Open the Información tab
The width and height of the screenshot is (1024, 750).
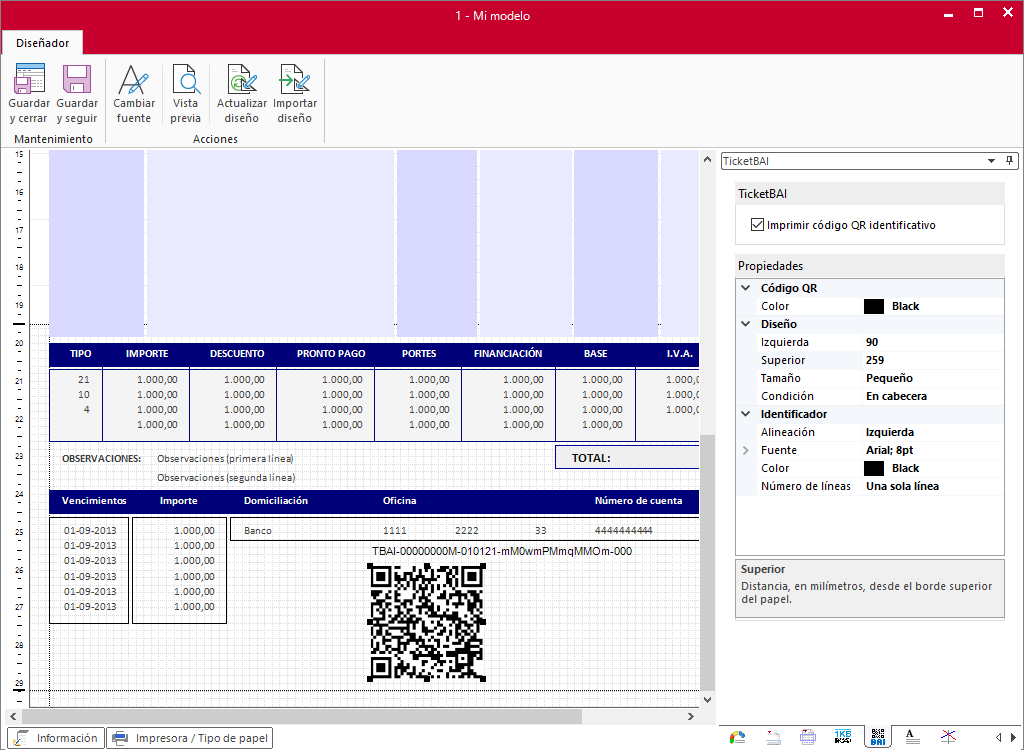[x=56, y=738]
